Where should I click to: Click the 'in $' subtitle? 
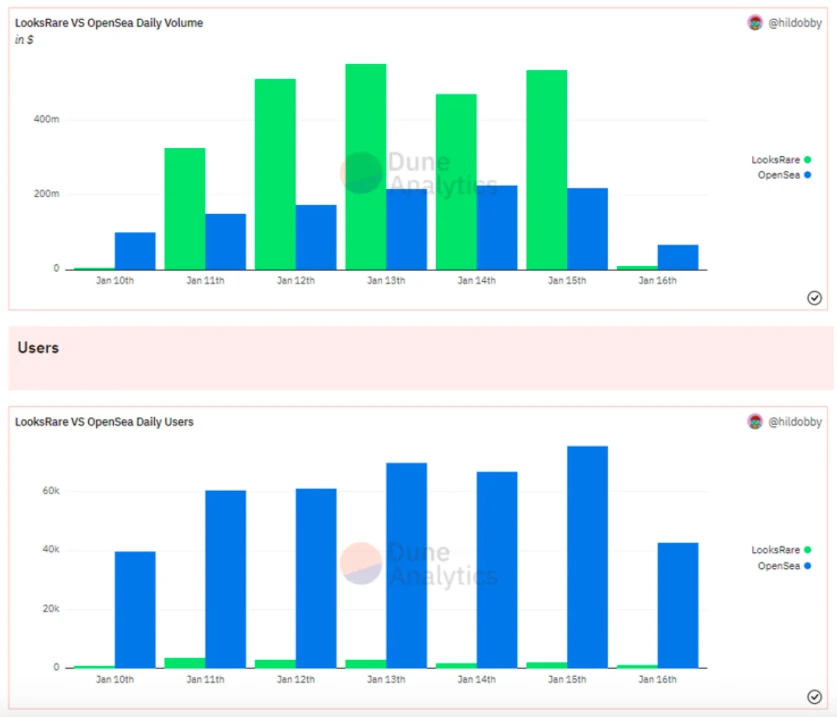click(24, 40)
